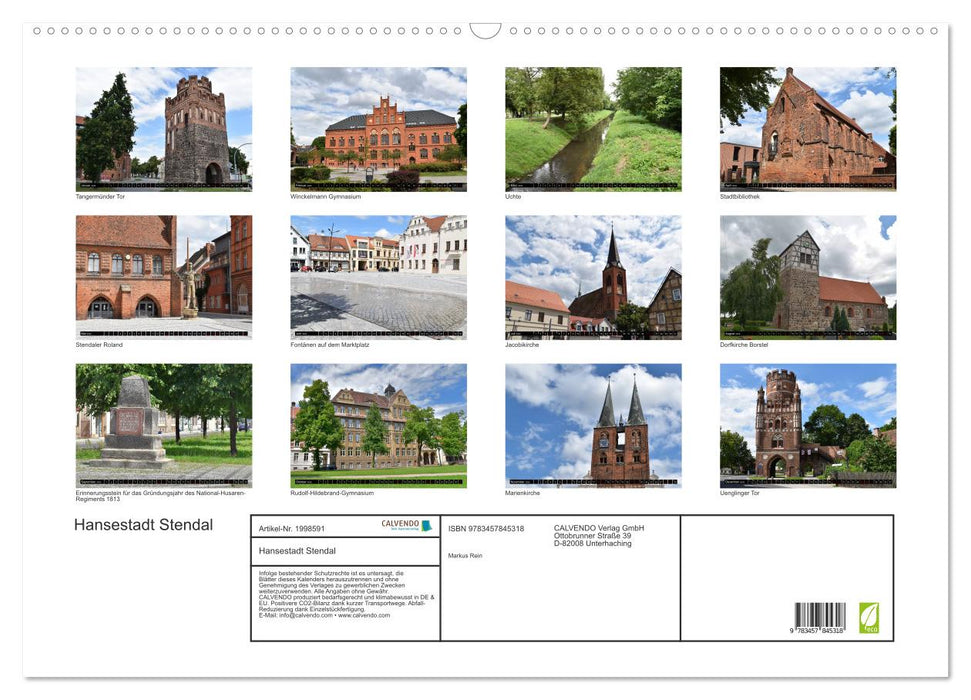The height and width of the screenshot is (700, 971).
Task: Open the www.calvendo.com website link
Action: pyautogui.click(x=363, y=614)
